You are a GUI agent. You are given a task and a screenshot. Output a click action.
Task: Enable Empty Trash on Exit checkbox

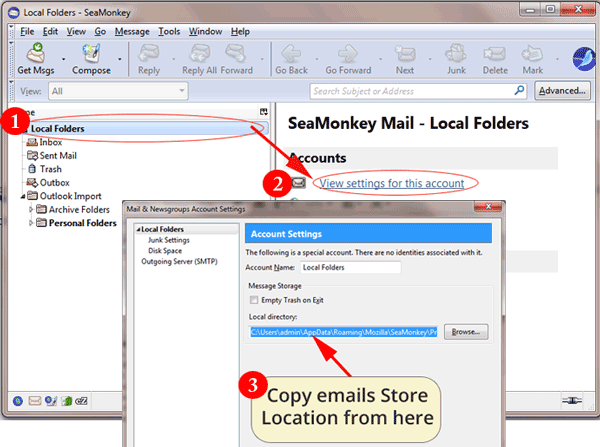(254, 300)
